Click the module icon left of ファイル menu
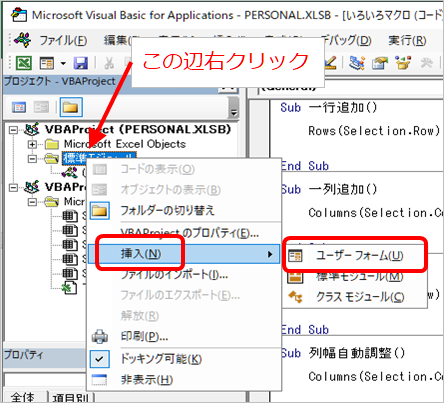The image size is (444, 403). coord(23,40)
